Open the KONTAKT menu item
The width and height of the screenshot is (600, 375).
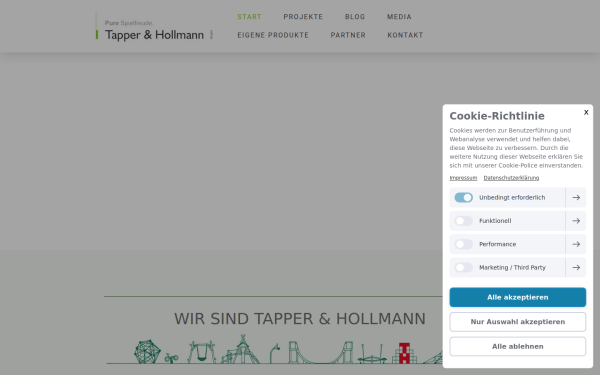point(405,35)
